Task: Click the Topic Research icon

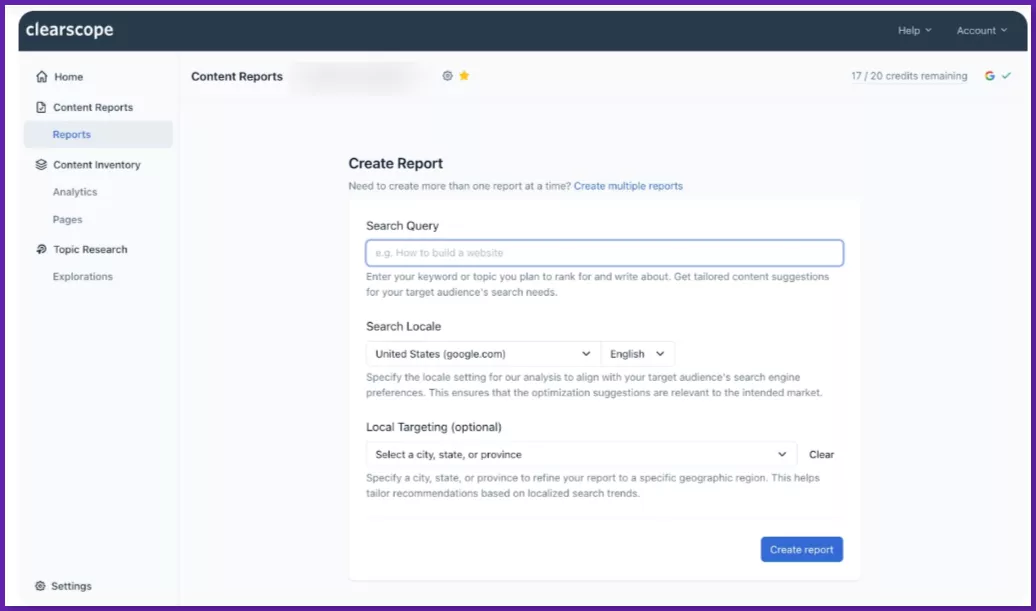Action: [41, 250]
